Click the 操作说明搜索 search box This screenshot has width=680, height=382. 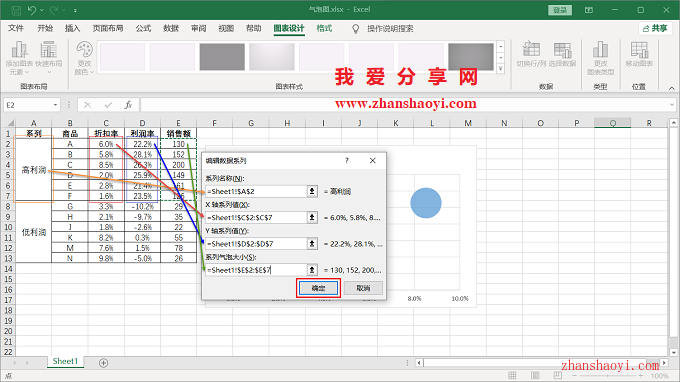click(390, 29)
